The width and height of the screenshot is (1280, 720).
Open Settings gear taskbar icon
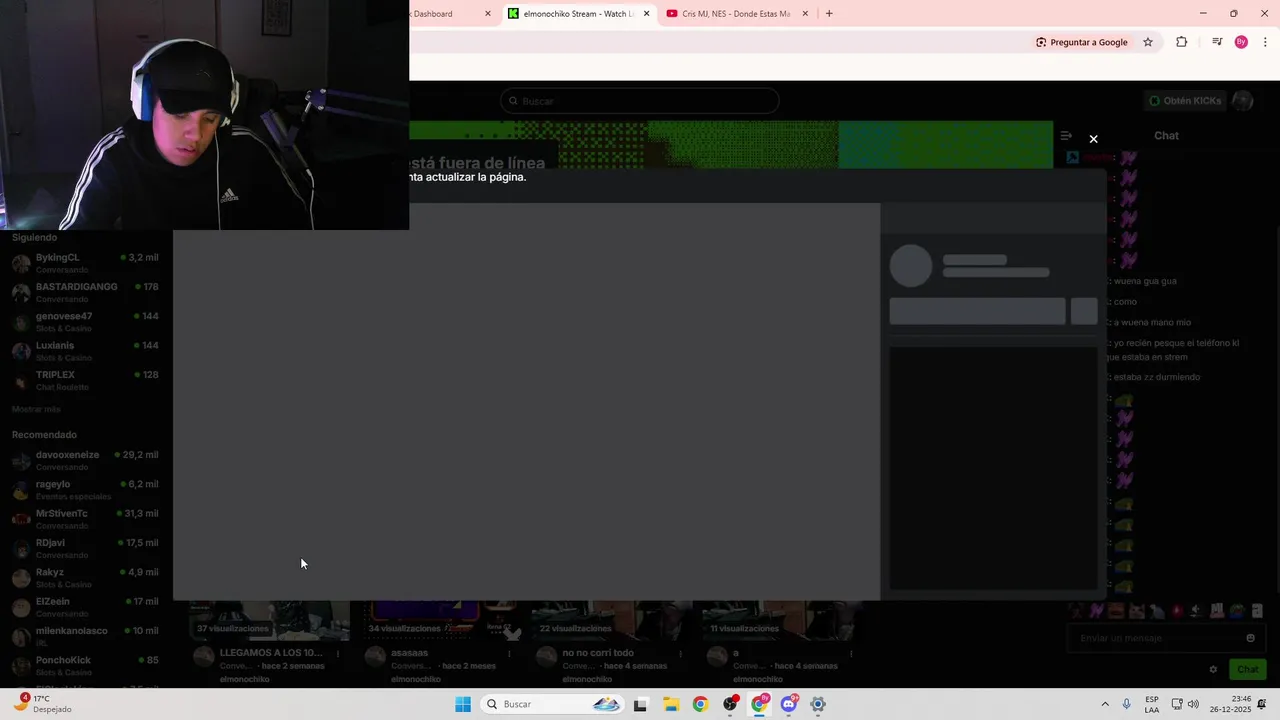tap(818, 704)
